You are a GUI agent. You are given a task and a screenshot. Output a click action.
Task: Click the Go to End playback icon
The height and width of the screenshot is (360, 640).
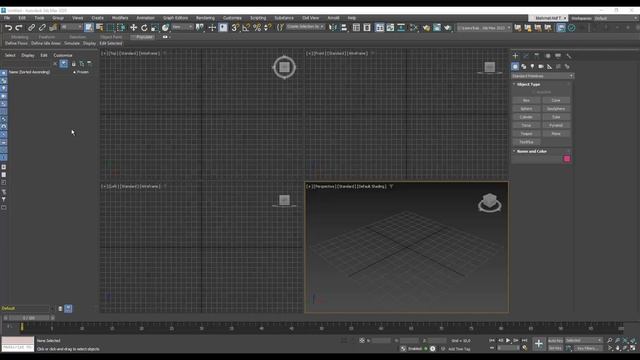point(524,340)
